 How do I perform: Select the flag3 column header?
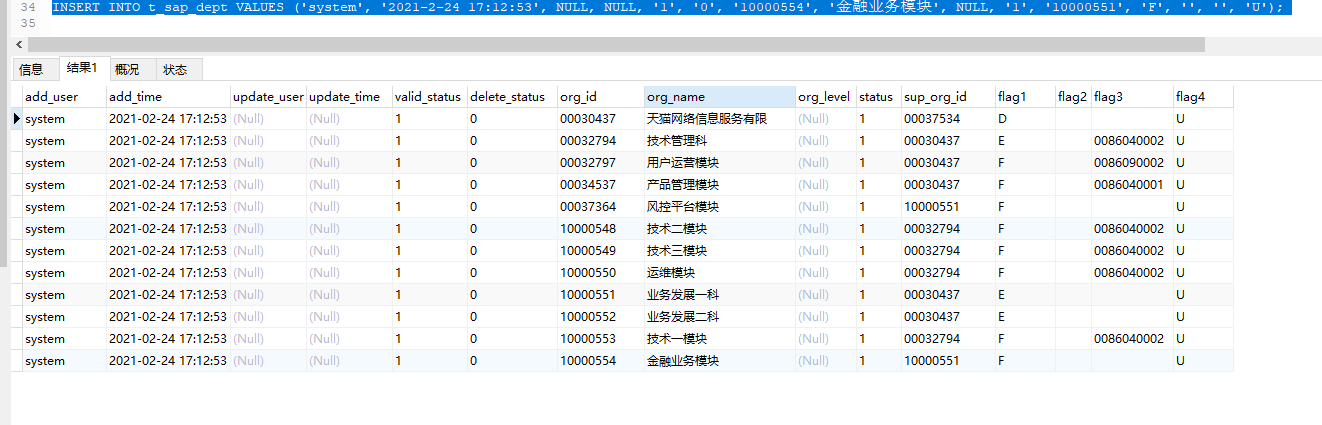[1132, 97]
